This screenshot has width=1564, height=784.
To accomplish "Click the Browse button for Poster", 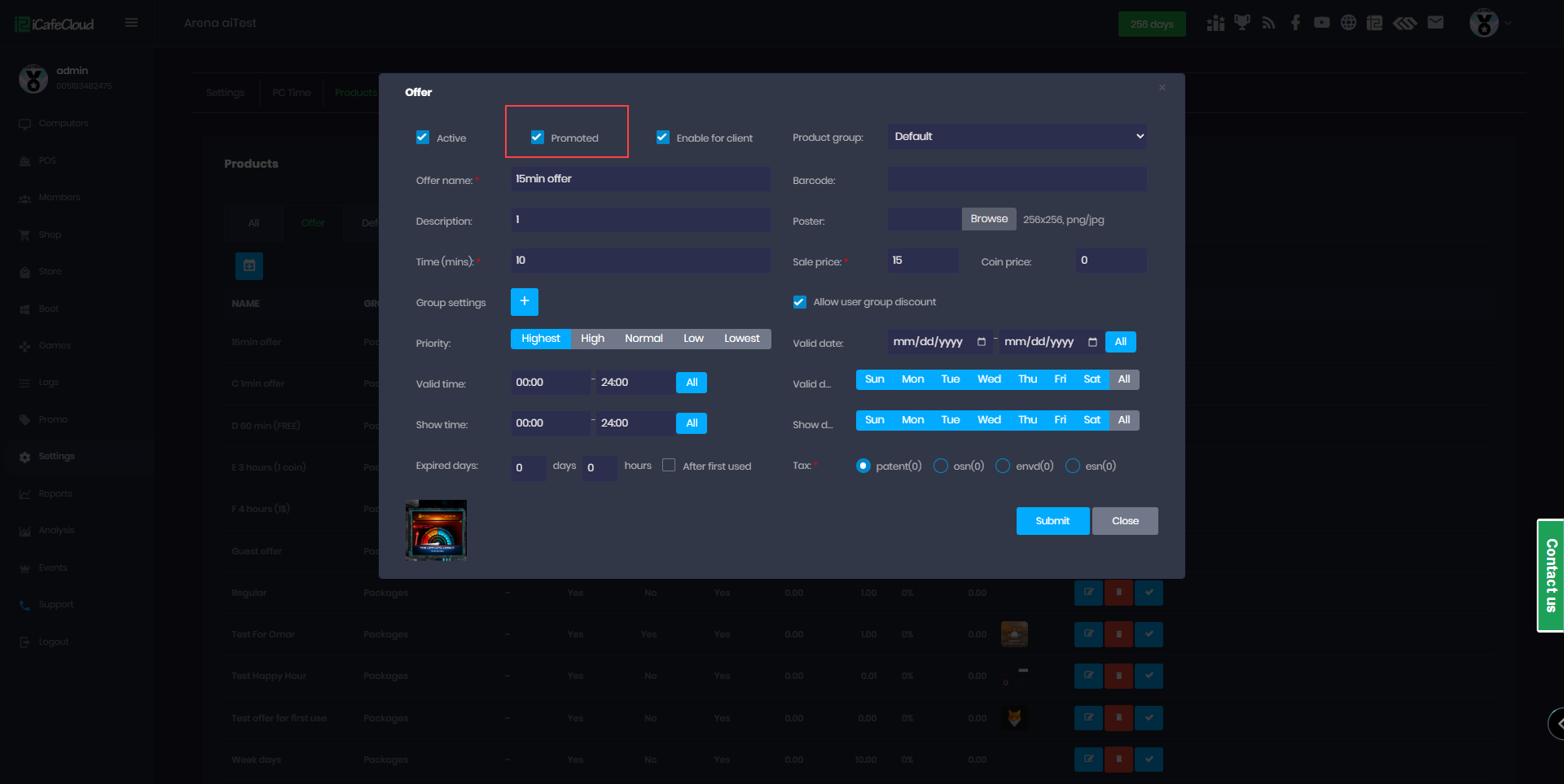I will tap(989, 219).
